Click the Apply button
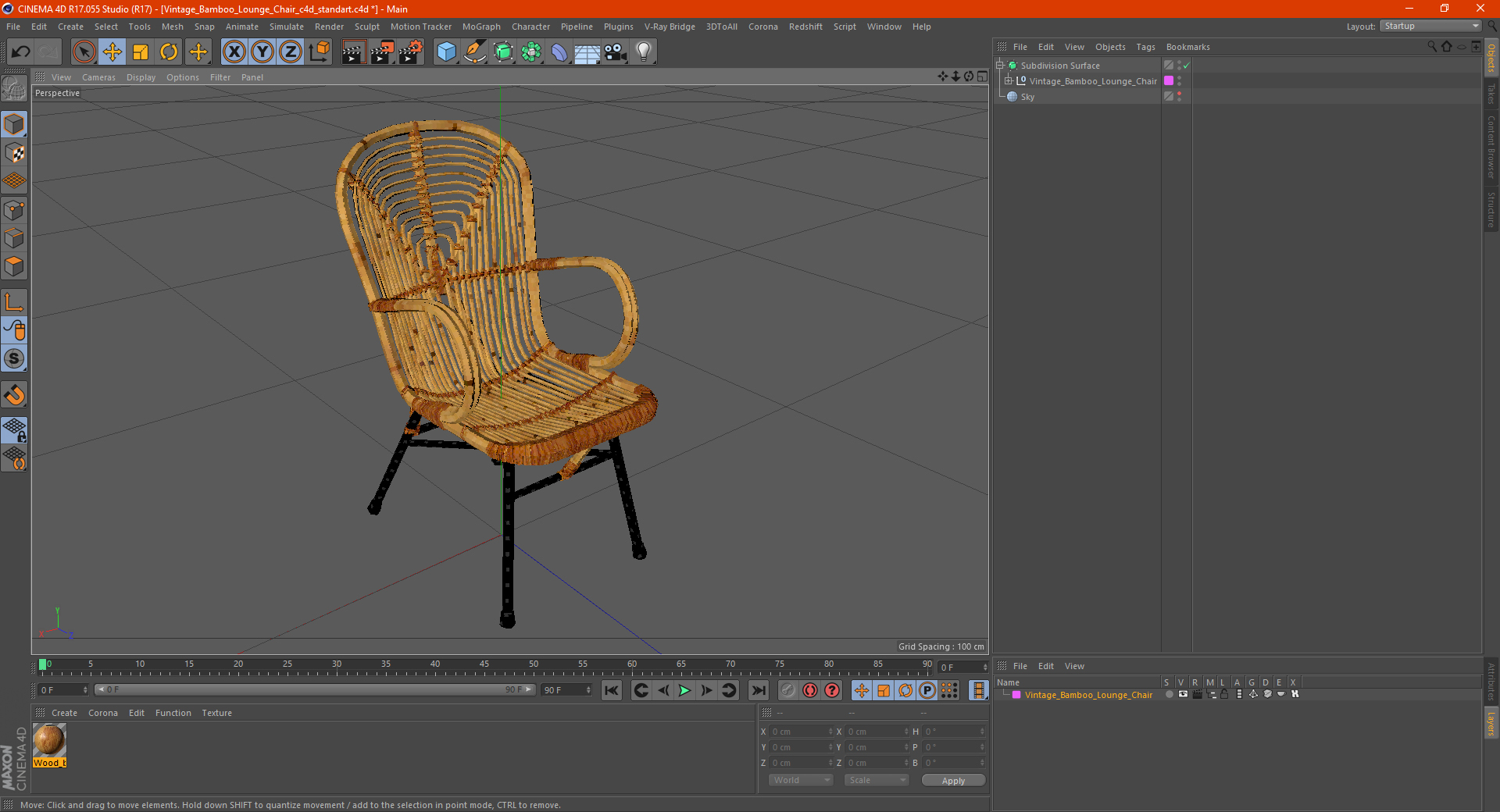This screenshot has width=1500, height=812. [x=953, y=781]
